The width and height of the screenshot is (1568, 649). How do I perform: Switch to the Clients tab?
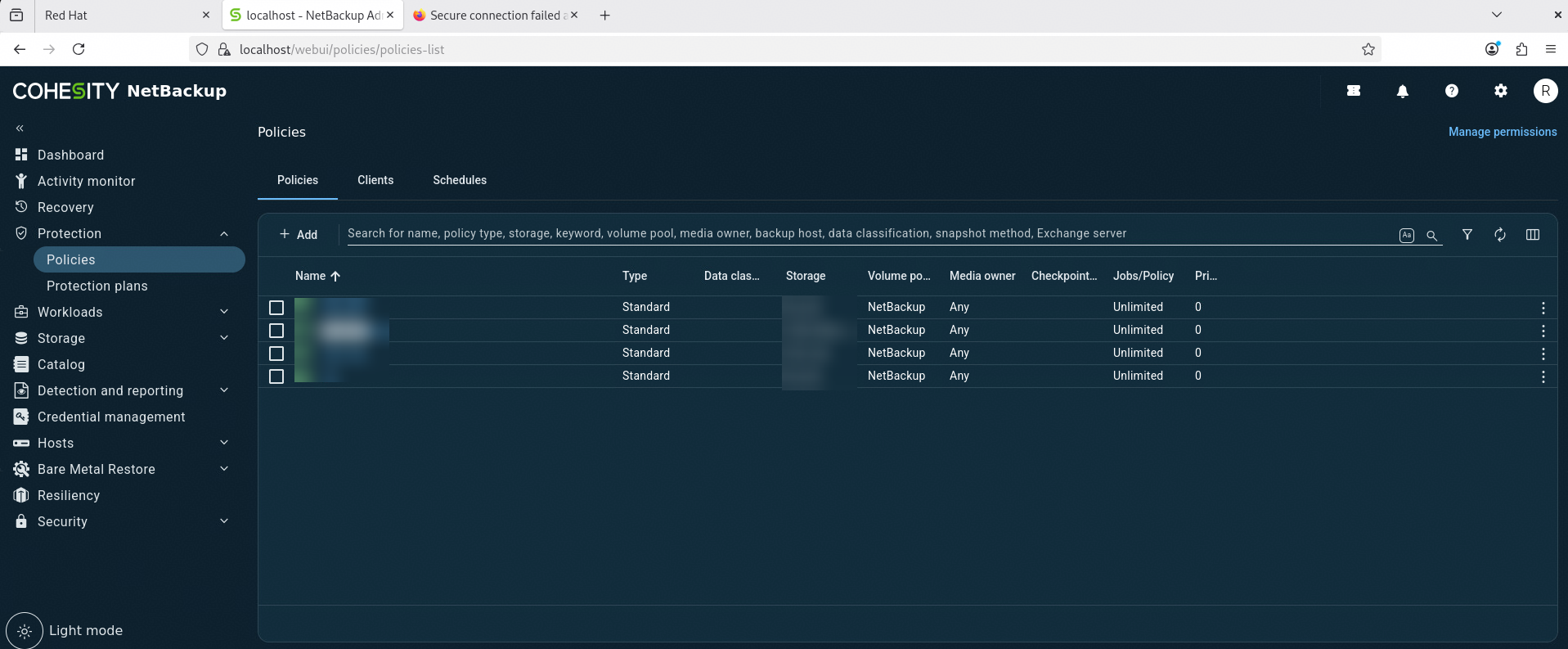click(x=375, y=180)
